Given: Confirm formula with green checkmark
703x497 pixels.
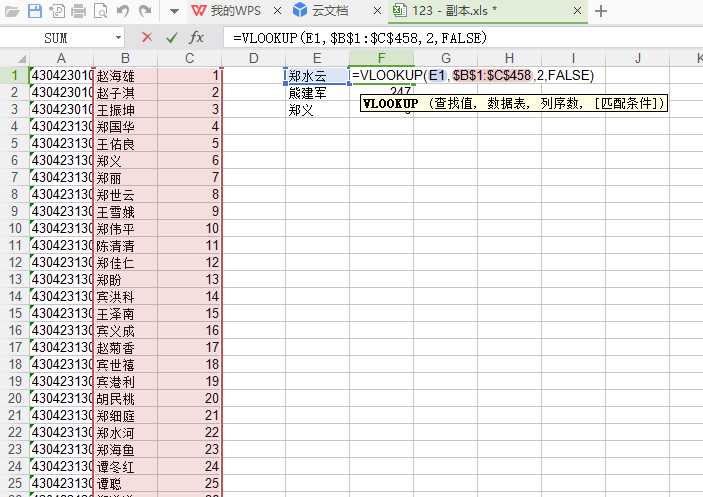Looking at the screenshot, I should [171, 38].
